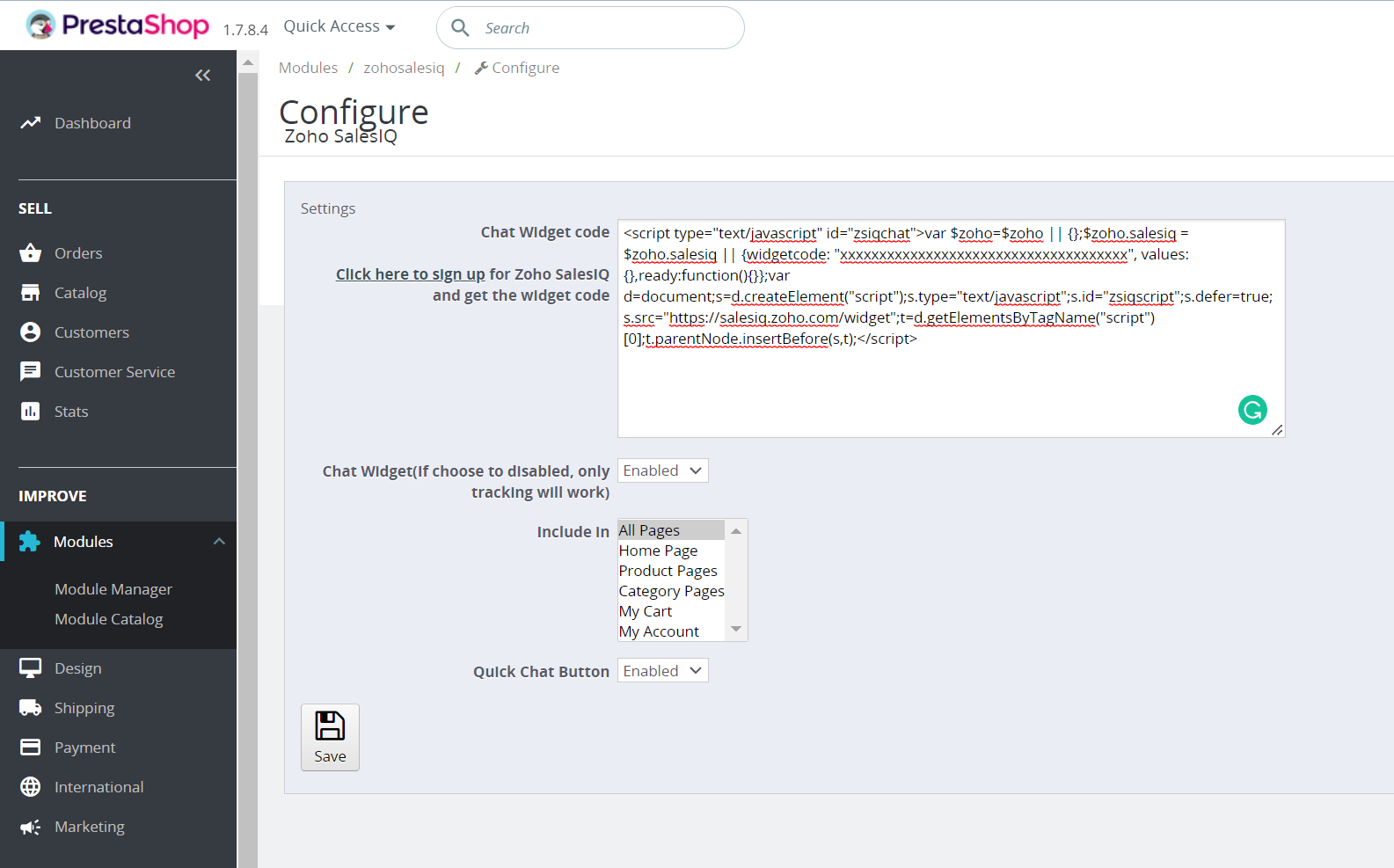
Task: Click the Include In list scroll-up arrow
Action: [x=736, y=531]
